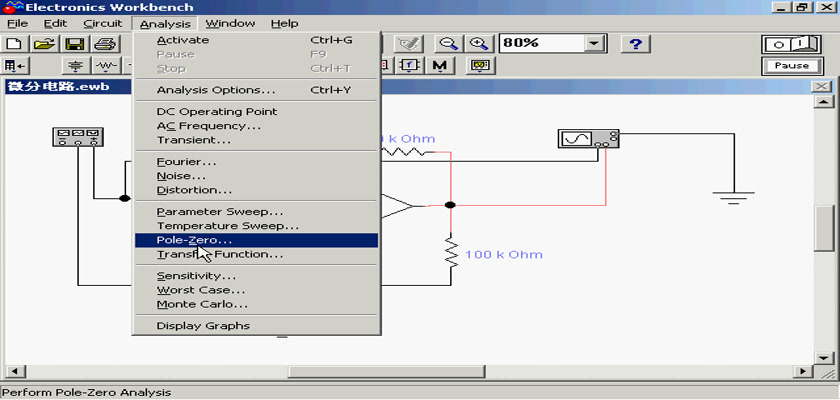Click the junction dot near function generator
Screen dimensions: 840x400
(x=124, y=199)
